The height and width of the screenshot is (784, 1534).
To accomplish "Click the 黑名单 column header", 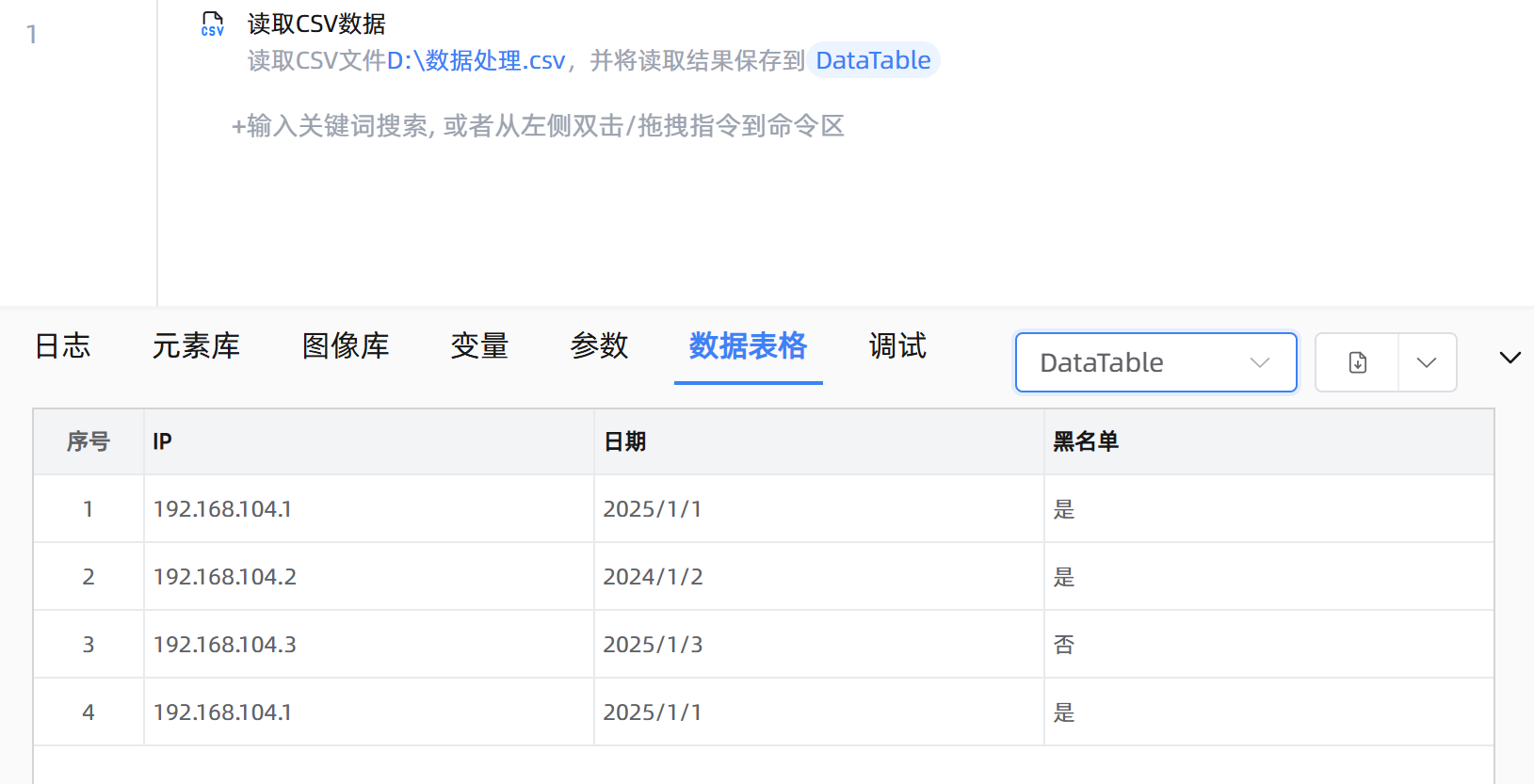I will (1085, 441).
